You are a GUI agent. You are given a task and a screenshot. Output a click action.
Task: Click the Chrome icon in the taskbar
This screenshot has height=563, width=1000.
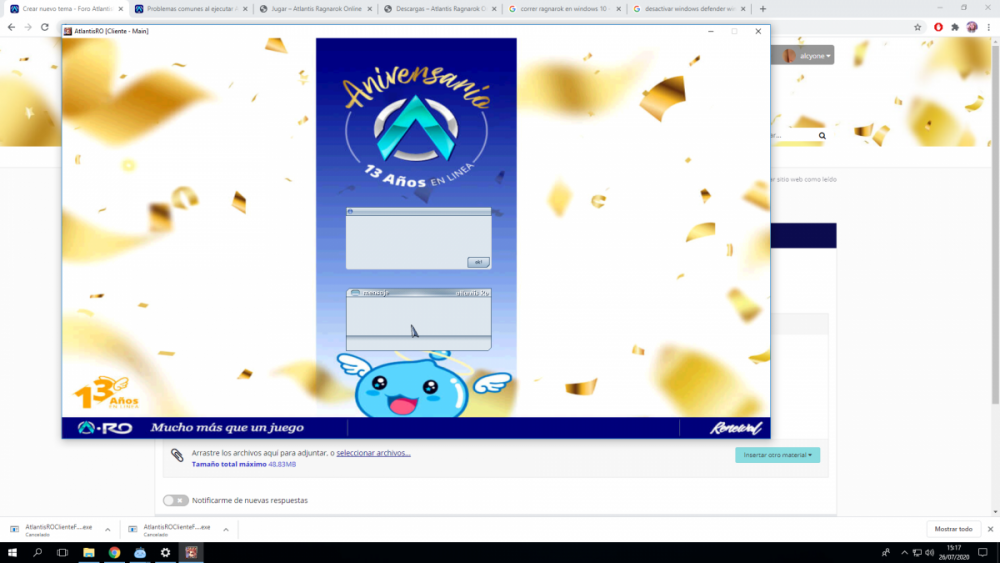click(114, 552)
